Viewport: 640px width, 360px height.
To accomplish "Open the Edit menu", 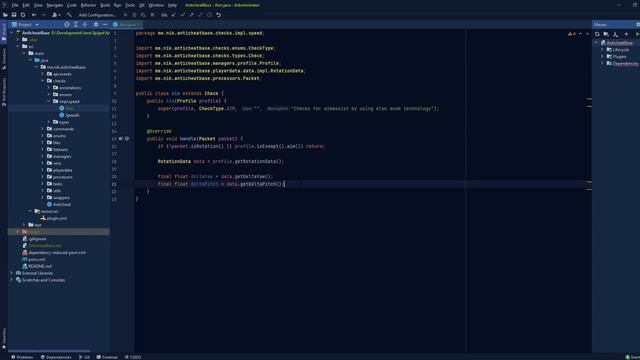I will click(26, 5).
